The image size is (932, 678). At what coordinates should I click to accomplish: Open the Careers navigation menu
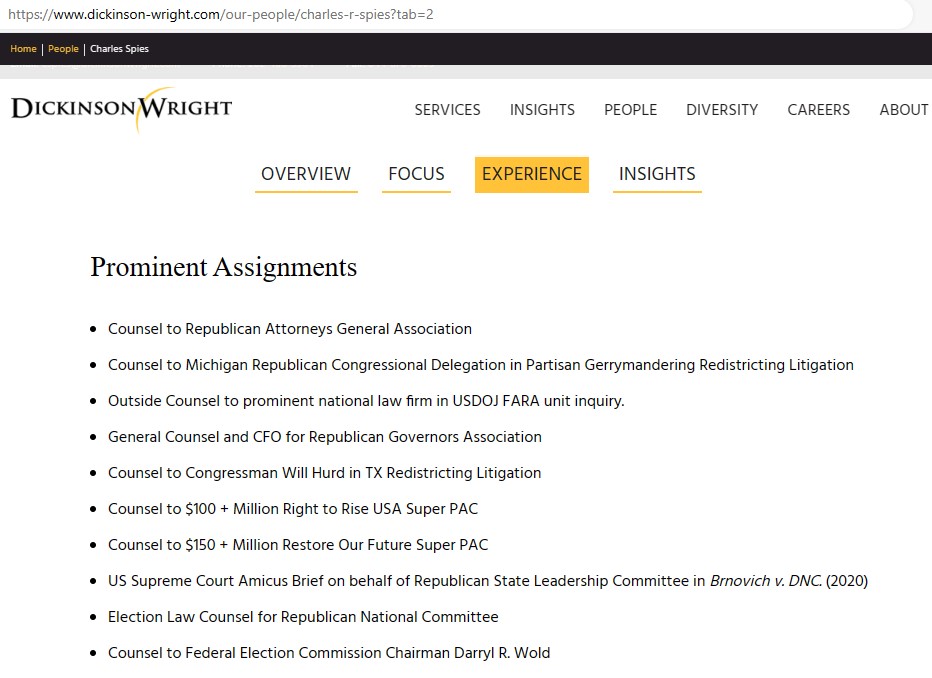818,110
